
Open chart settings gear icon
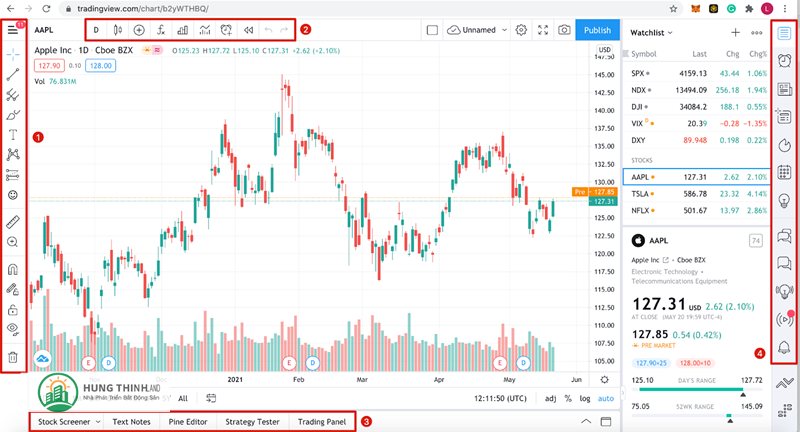(x=521, y=30)
